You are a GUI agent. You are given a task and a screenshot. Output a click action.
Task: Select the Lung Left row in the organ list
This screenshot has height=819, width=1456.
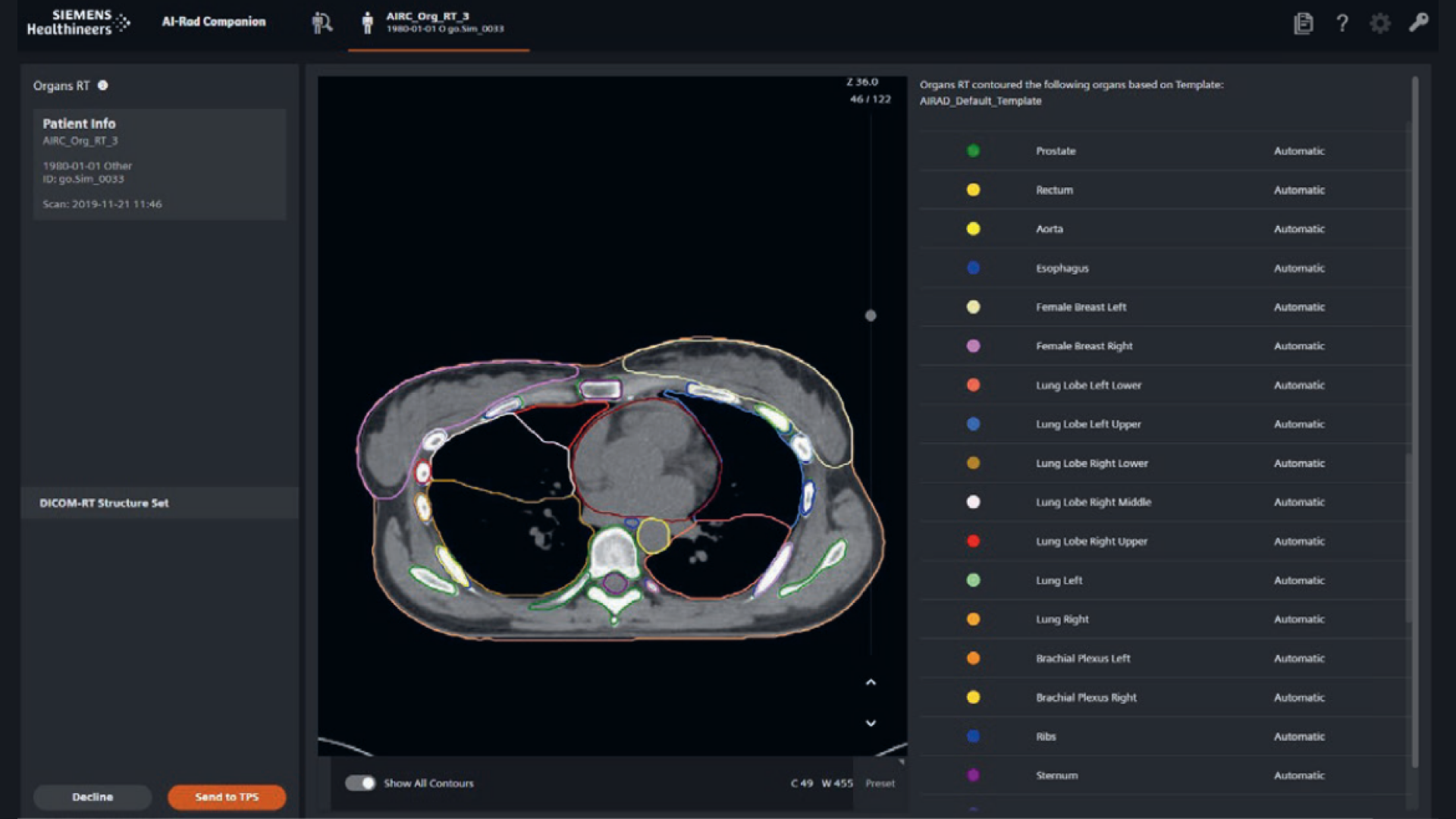click(x=1059, y=580)
